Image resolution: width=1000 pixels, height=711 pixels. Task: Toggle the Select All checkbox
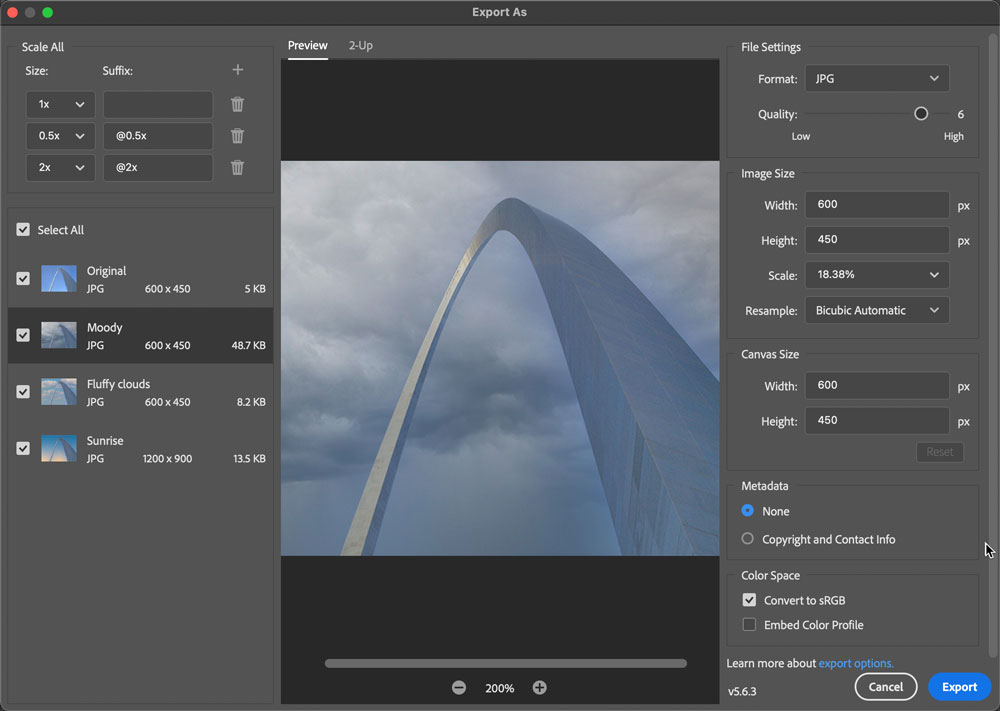tap(23, 230)
